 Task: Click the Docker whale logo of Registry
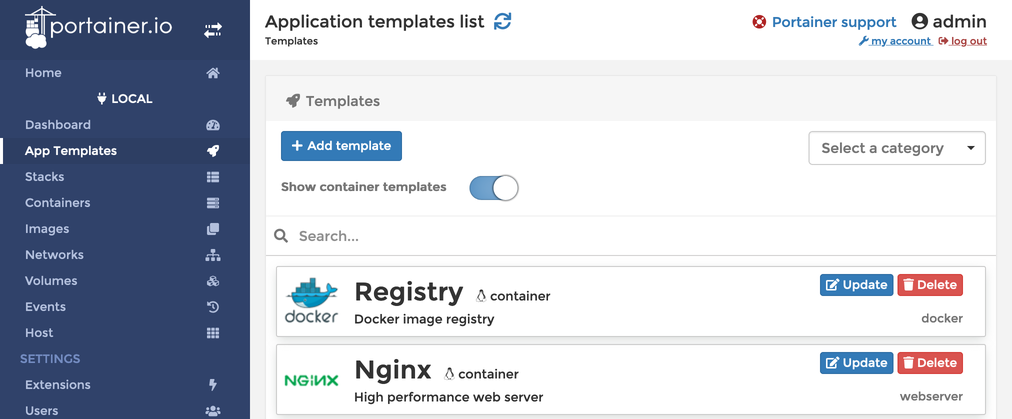(312, 301)
